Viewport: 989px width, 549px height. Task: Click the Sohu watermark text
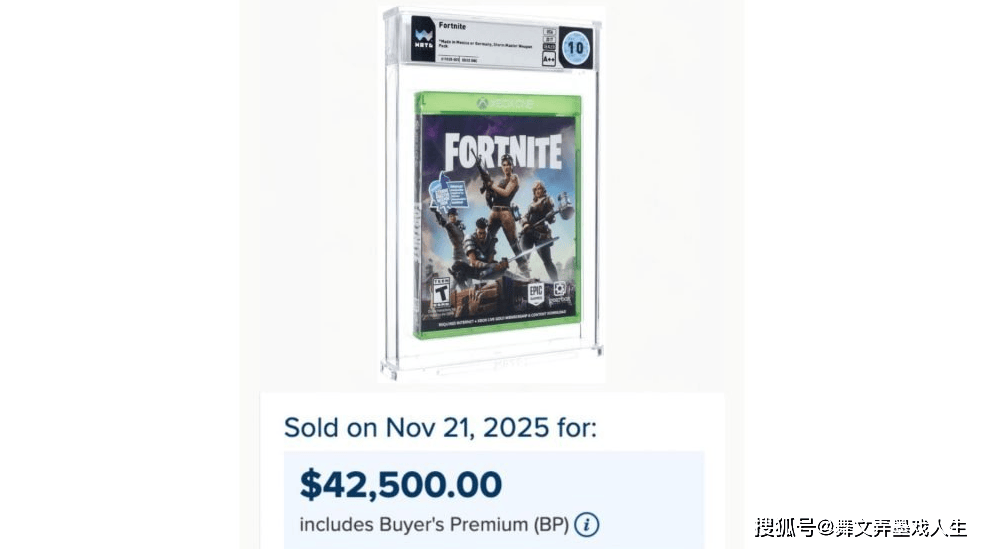pyautogui.click(x=860, y=525)
